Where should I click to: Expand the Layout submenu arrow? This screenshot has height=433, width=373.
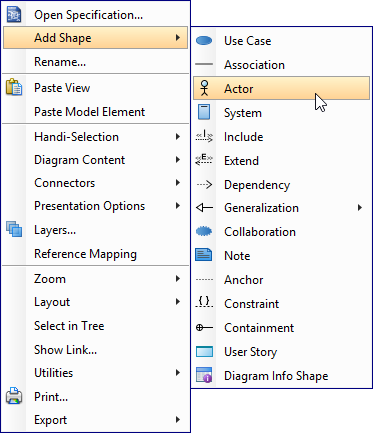point(178,302)
